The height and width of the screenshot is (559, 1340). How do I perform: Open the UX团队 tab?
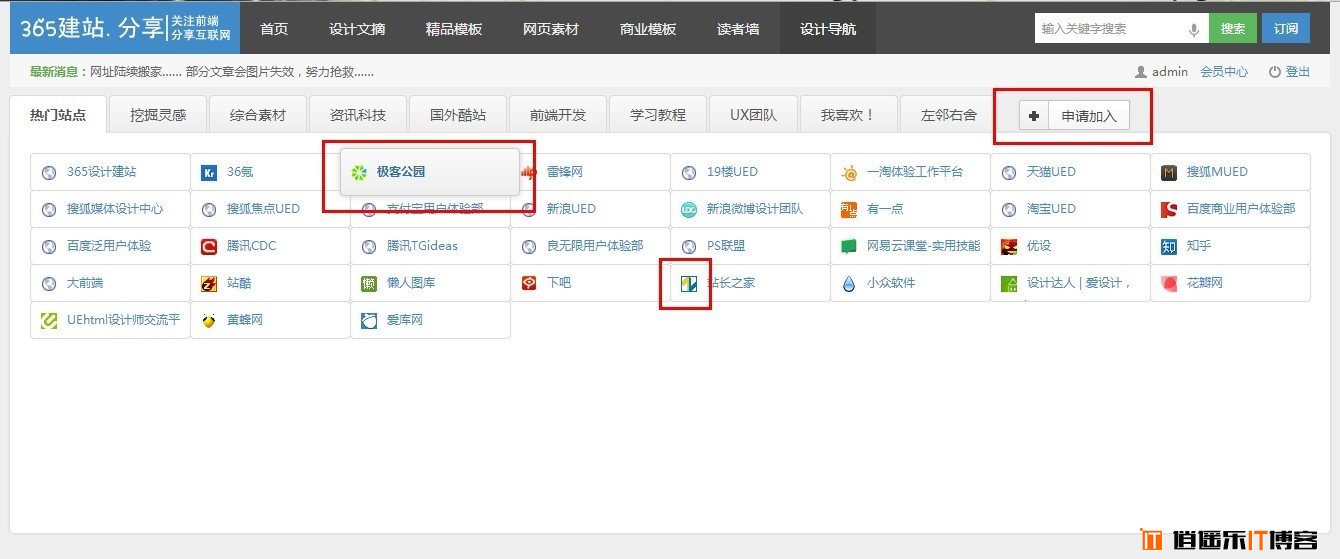click(754, 115)
